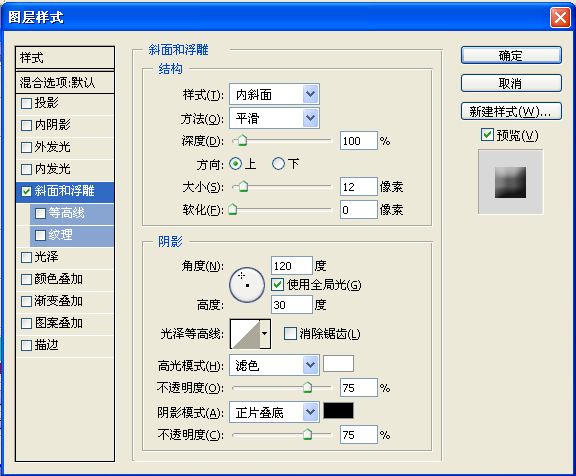Image resolution: width=576 pixels, height=476 pixels.
Task: Open the 高光模式 滤色 dropdown
Action: [274, 365]
